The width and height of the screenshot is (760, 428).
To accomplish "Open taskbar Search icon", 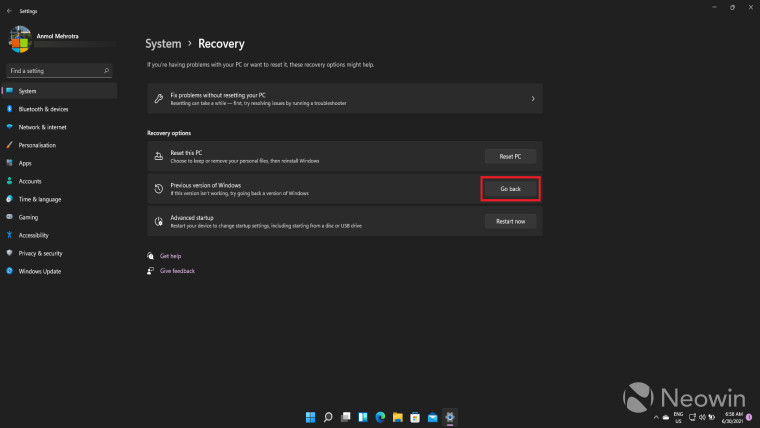I will point(328,417).
